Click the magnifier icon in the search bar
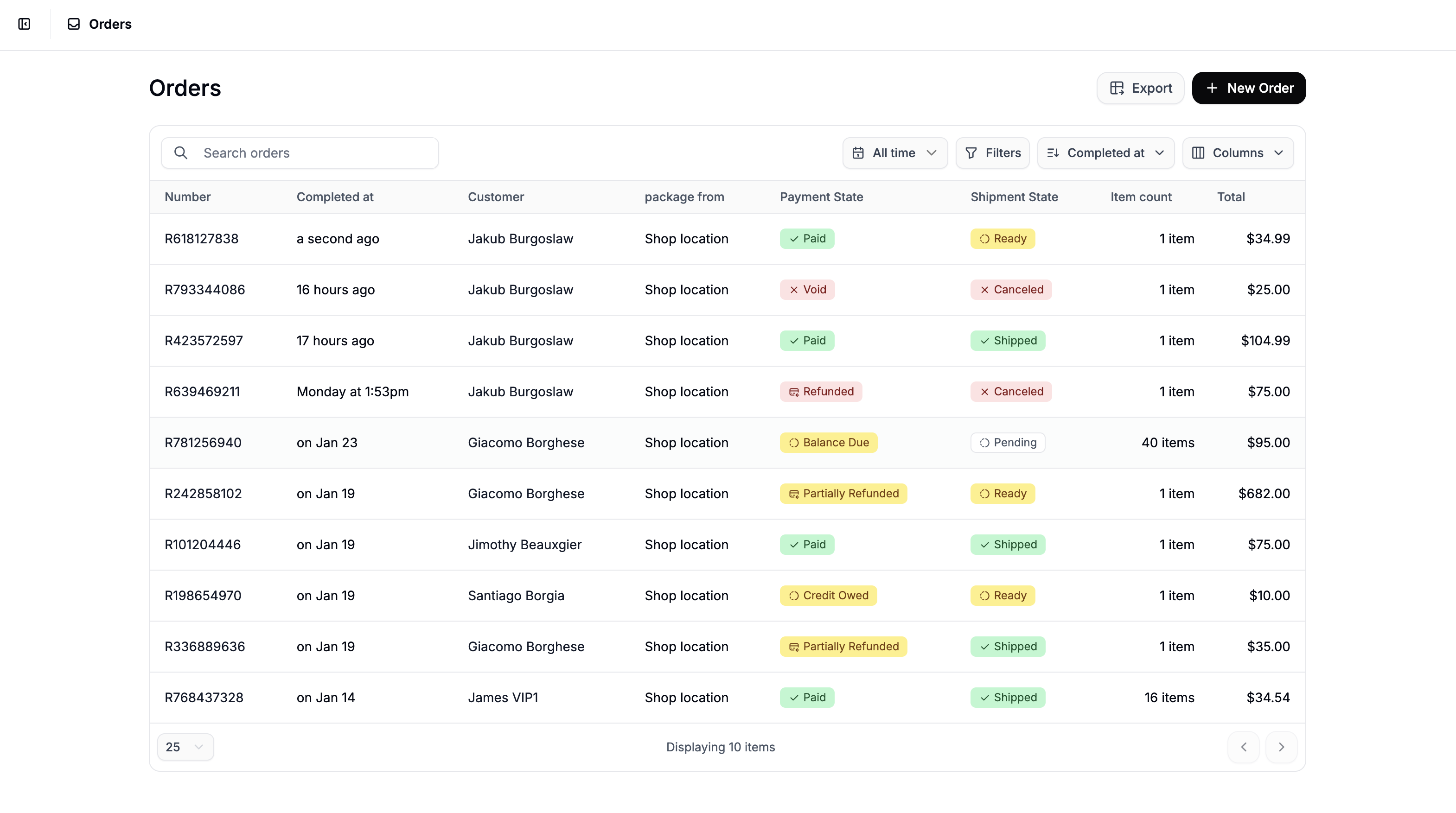Viewport: 1456px width, 813px height. (x=181, y=152)
